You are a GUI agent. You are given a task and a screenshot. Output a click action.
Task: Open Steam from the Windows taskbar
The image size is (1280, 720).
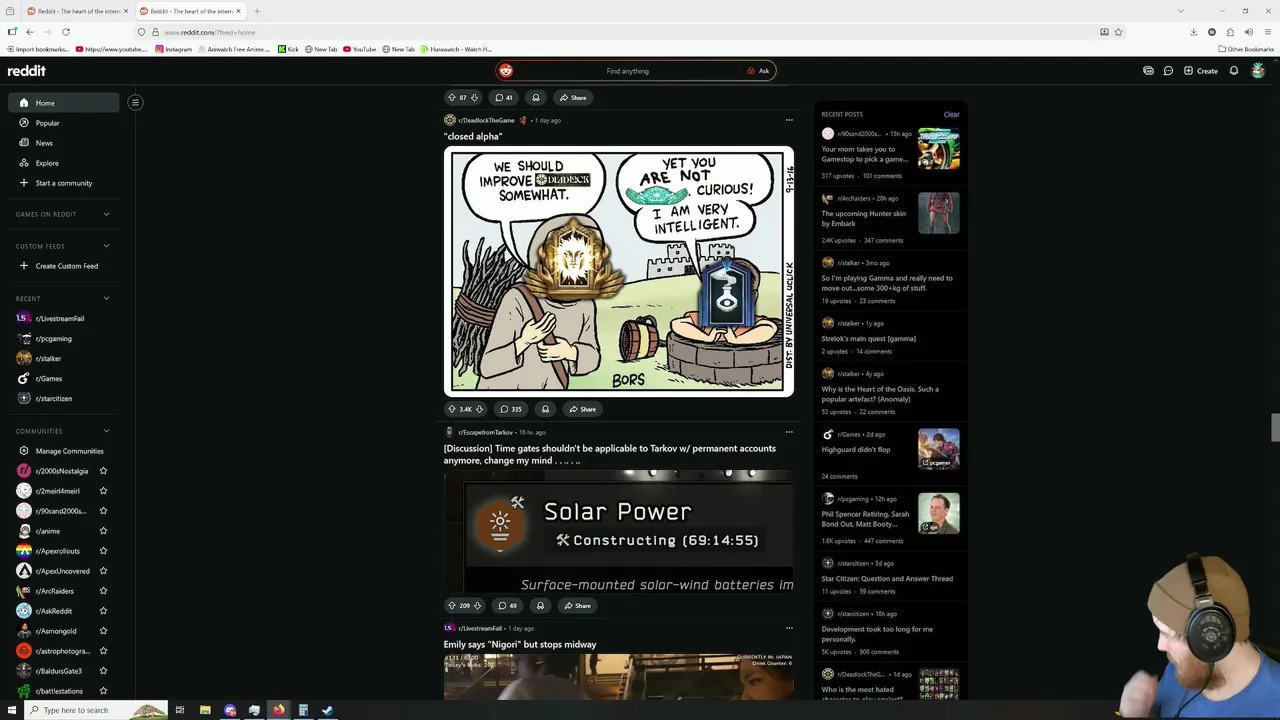click(327, 710)
